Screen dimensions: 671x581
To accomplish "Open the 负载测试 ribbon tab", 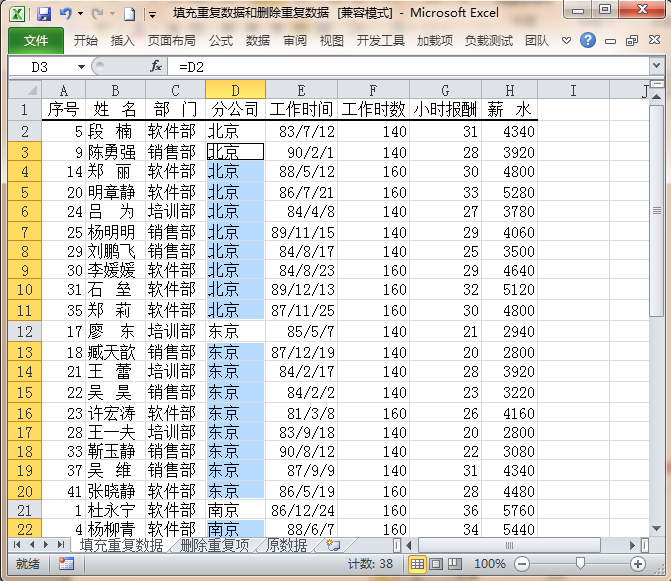I will (489, 41).
